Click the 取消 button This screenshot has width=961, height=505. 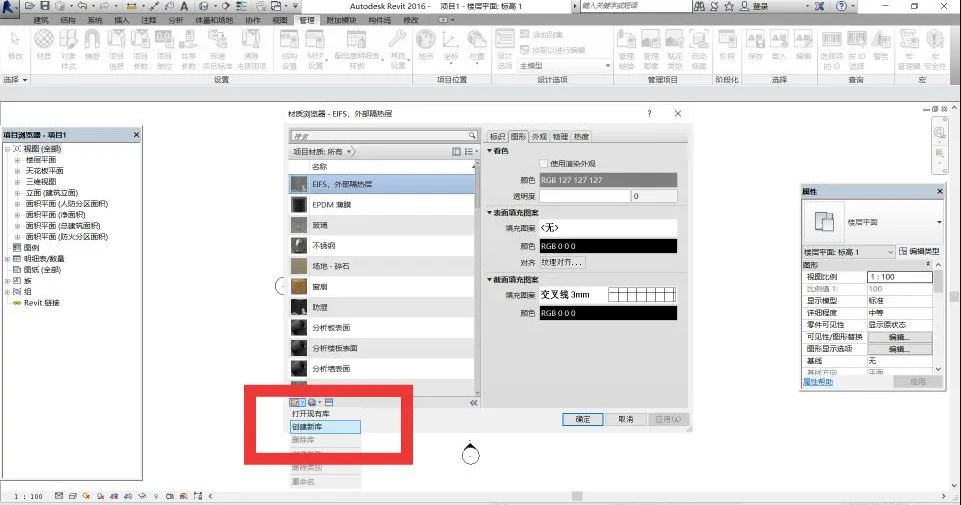pos(625,419)
